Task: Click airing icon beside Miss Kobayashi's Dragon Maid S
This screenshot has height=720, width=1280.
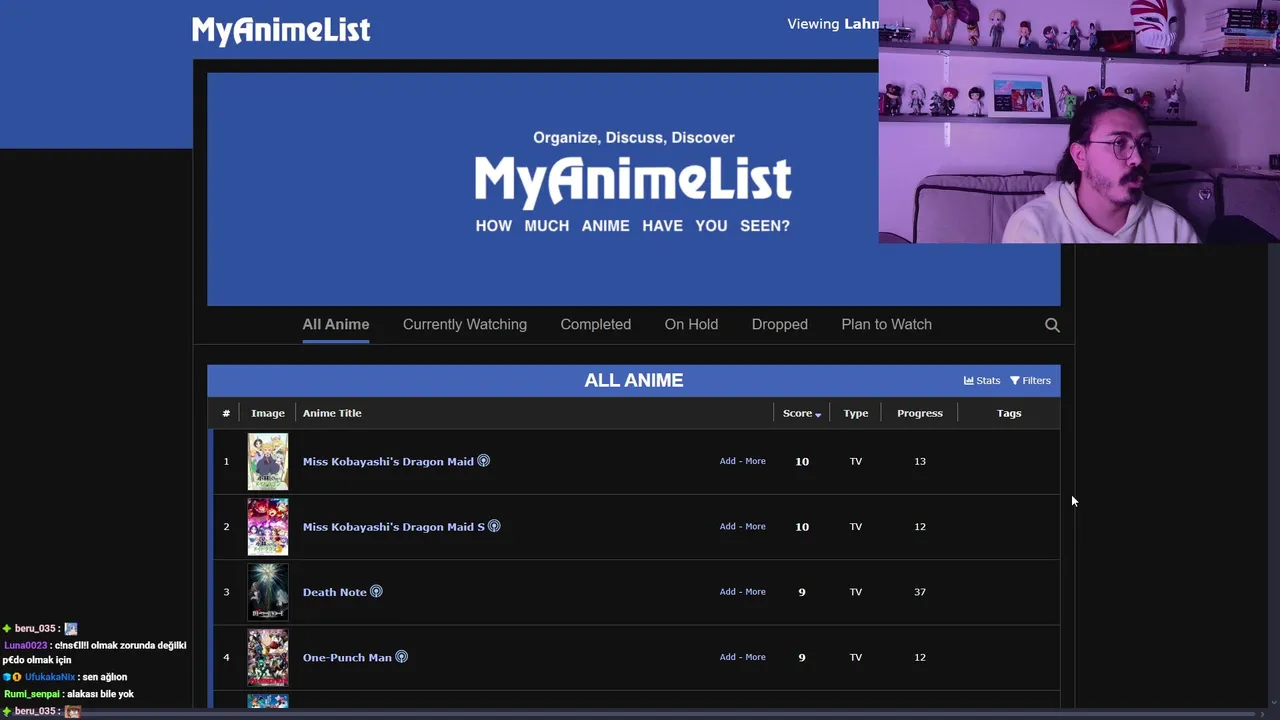Action: pos(494,526)
